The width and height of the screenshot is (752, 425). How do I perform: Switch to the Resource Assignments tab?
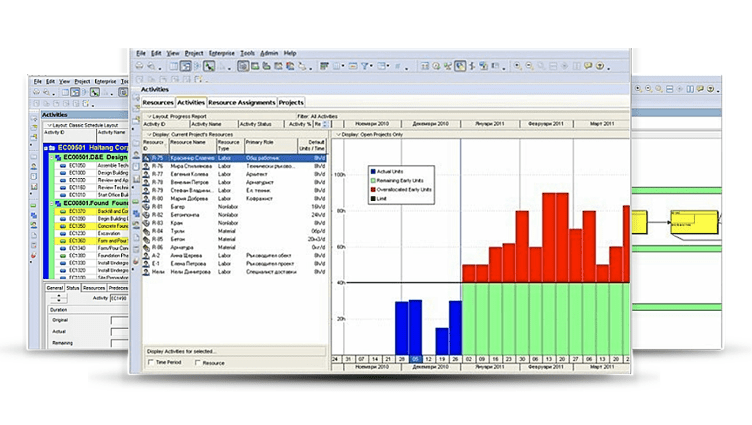(240, 102)
